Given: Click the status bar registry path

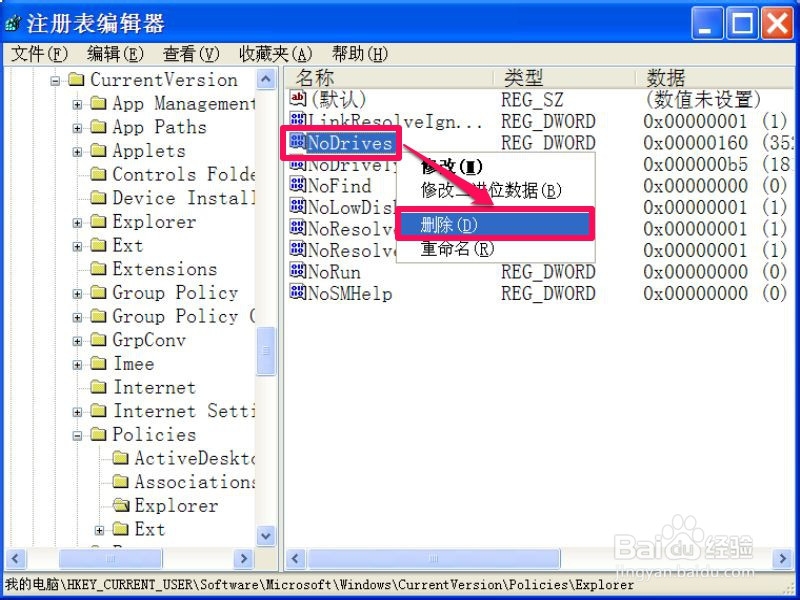Looking at the screenshot, I should pos(319,585).
